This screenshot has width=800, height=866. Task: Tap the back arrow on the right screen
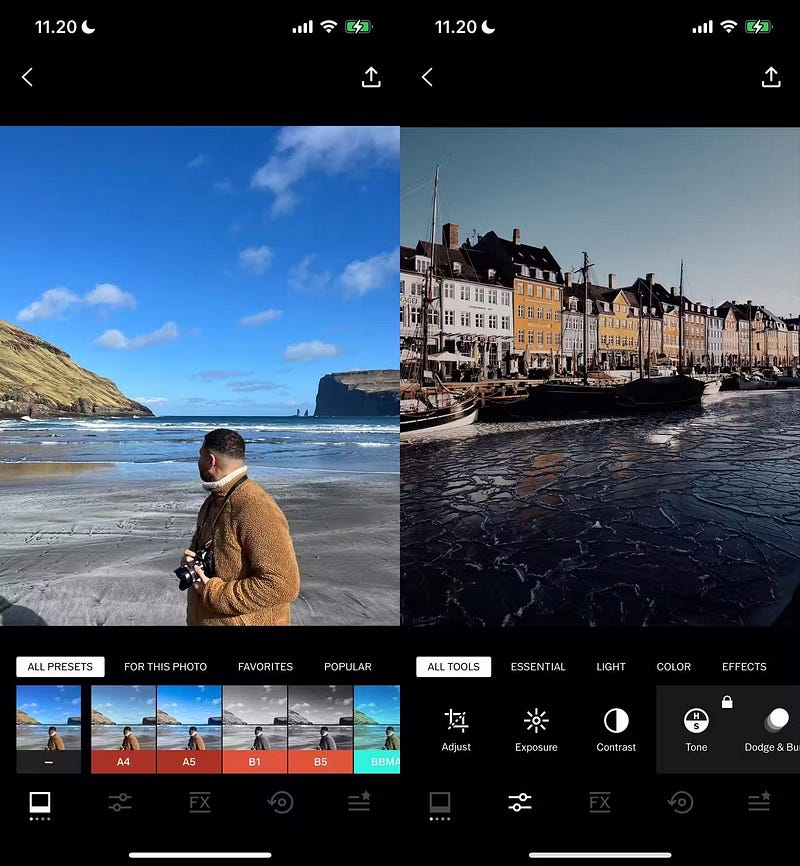coord(427,77)
